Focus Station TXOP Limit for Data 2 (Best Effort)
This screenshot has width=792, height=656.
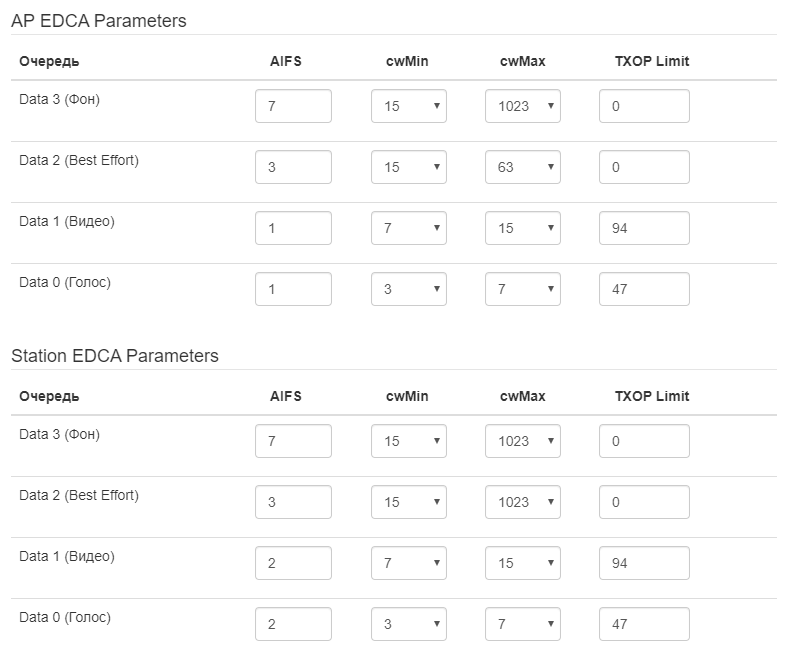click(x=644, y=502)
